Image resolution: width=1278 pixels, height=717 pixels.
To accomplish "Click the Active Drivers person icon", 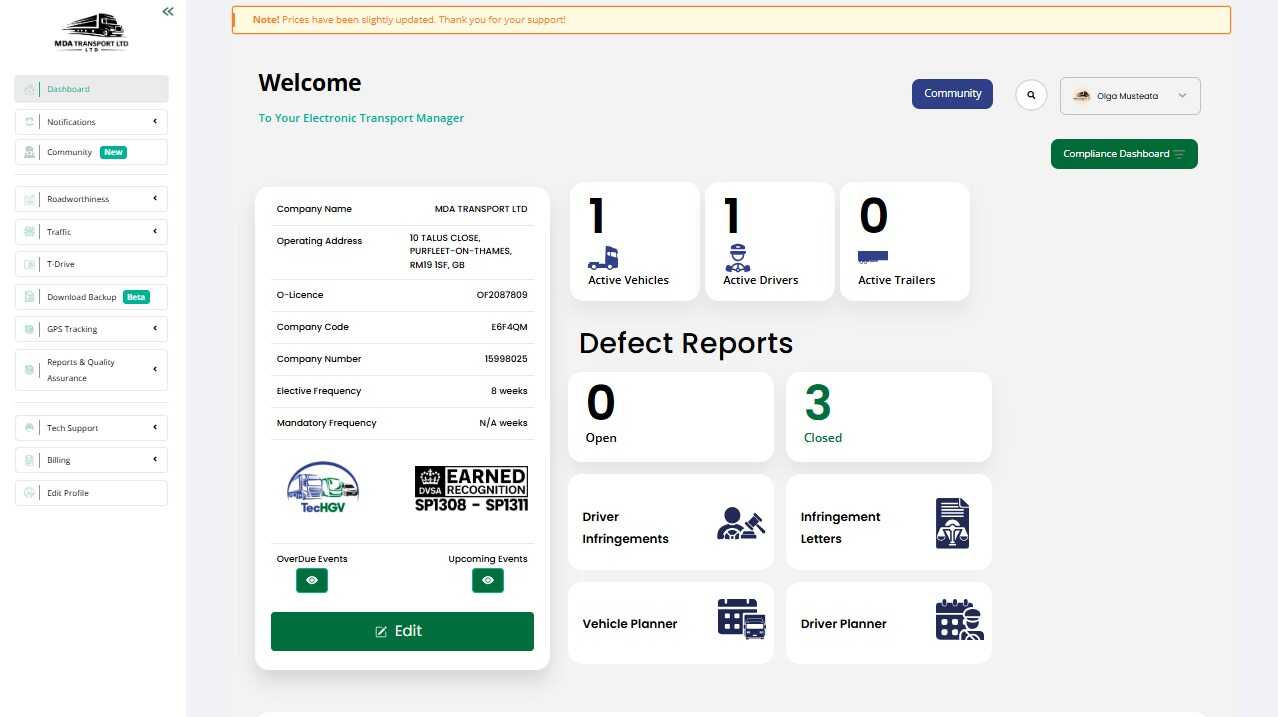I will 737,258.
